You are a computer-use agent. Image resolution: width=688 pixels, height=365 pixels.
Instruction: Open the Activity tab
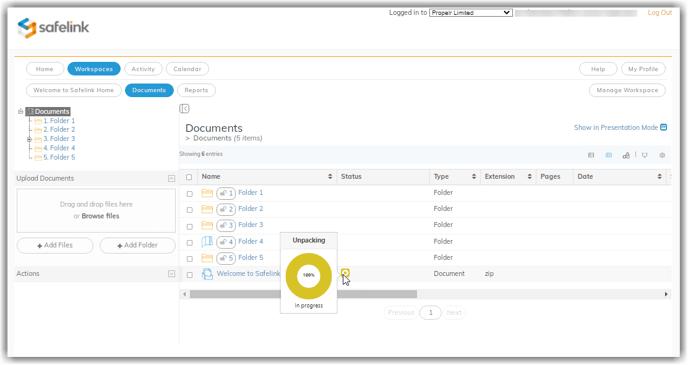click(143, 69)
